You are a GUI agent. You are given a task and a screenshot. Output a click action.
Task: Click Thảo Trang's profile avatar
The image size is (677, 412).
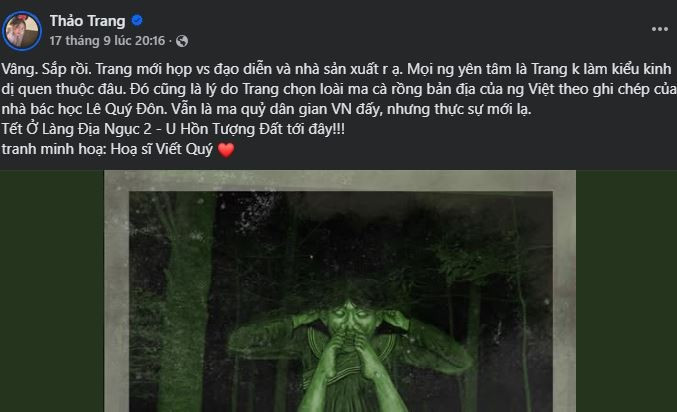coord(22,31)
